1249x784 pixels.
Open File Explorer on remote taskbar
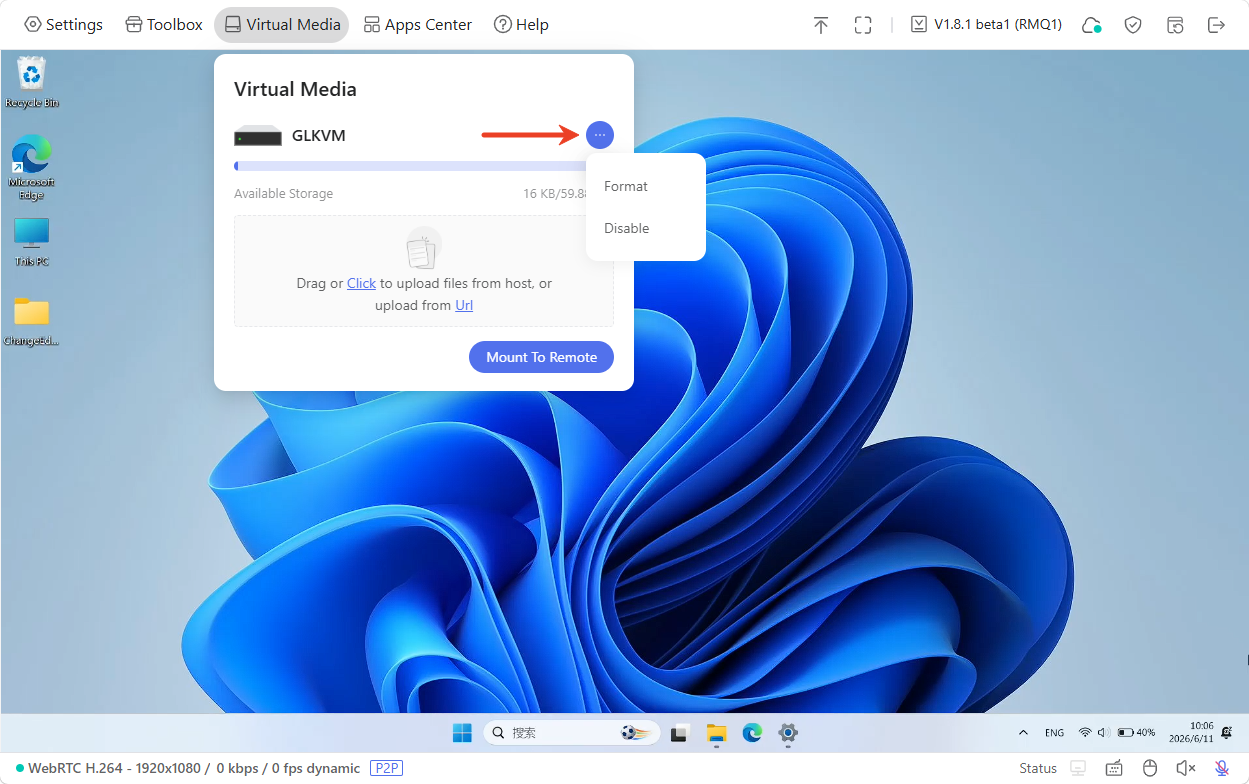(x=716, y=733)
